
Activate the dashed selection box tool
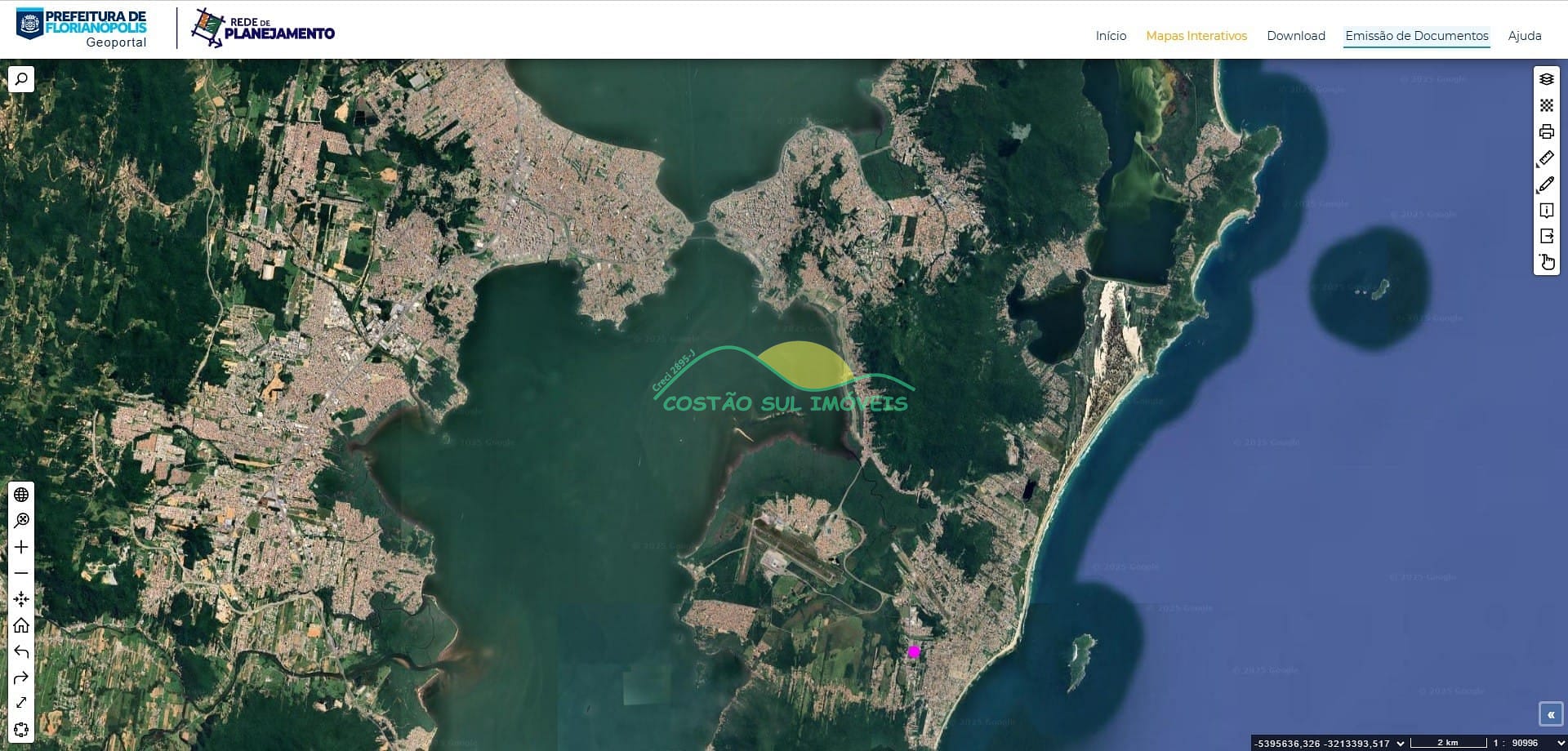coord(21,729)
